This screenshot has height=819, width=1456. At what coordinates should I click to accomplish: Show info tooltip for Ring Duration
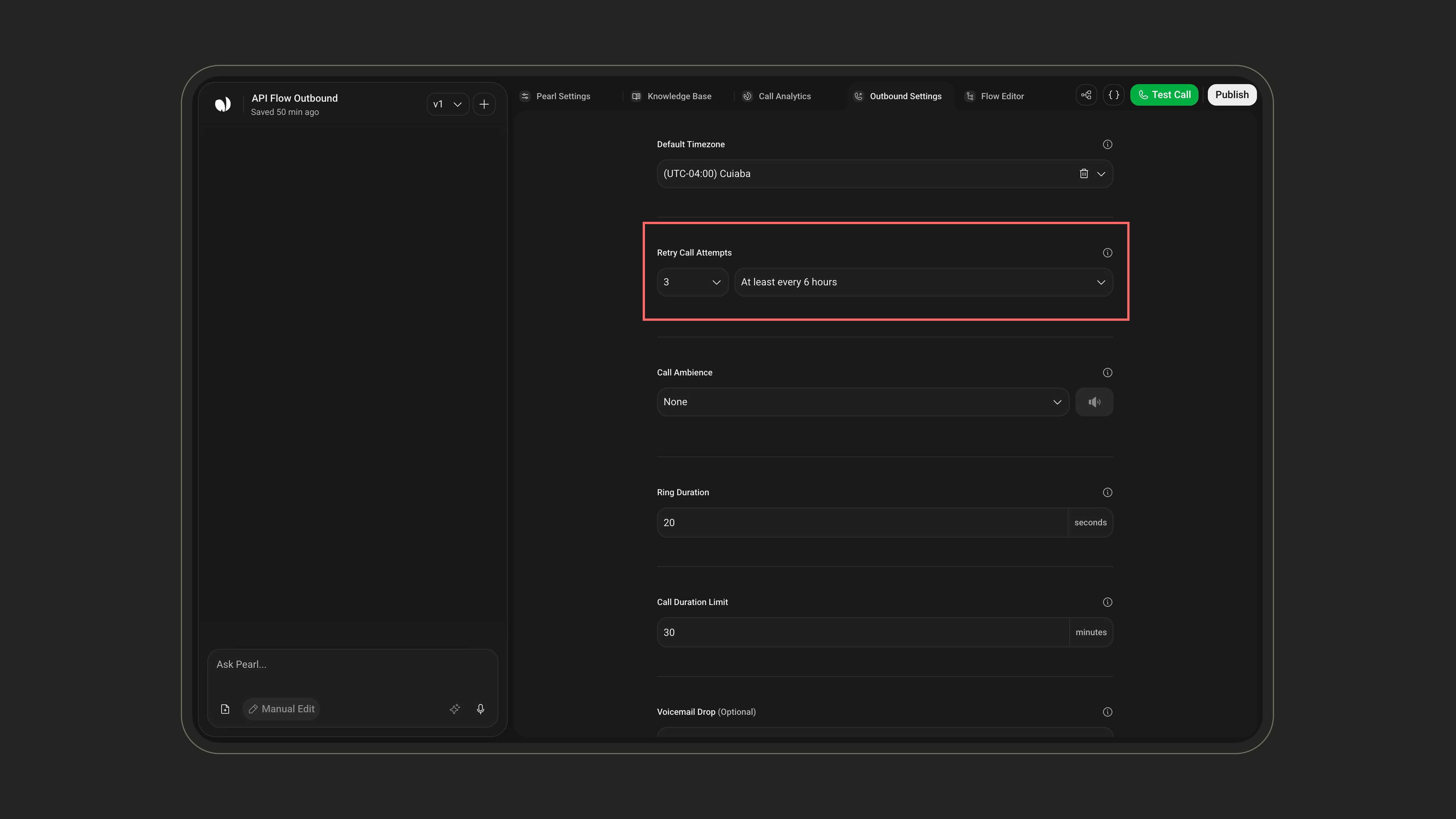click(x=1107, y=492)
